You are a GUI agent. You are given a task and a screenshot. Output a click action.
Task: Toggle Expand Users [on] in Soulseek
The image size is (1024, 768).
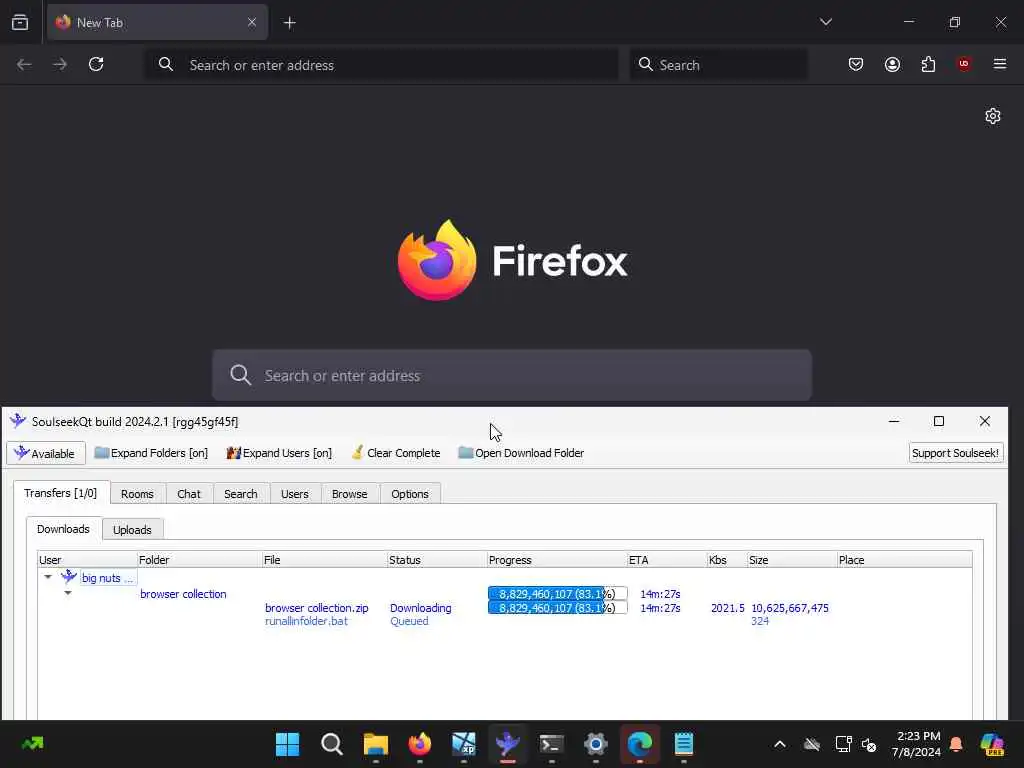click(279, 453)
